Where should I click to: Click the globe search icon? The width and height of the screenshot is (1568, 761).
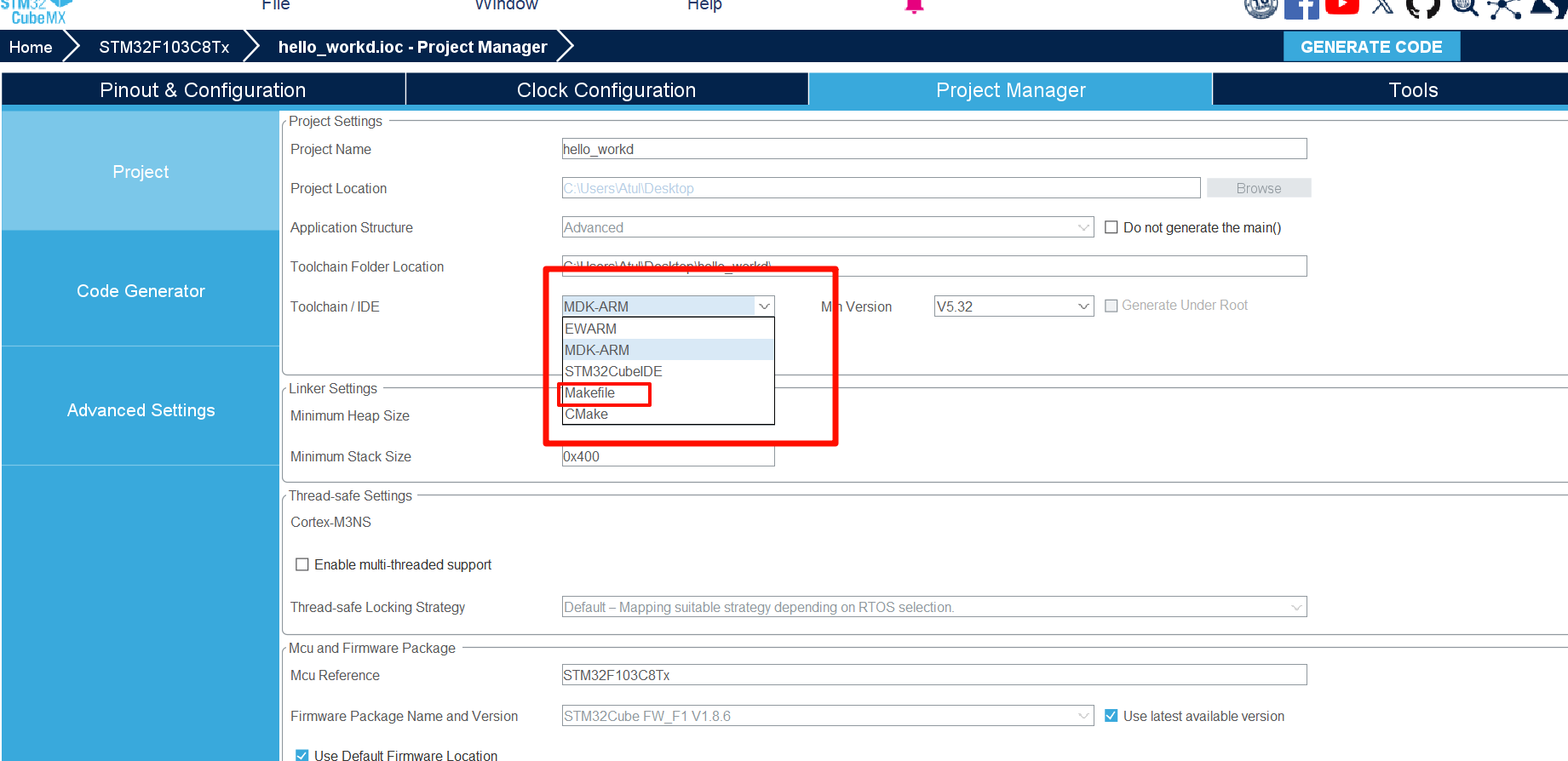point(1465,8)
